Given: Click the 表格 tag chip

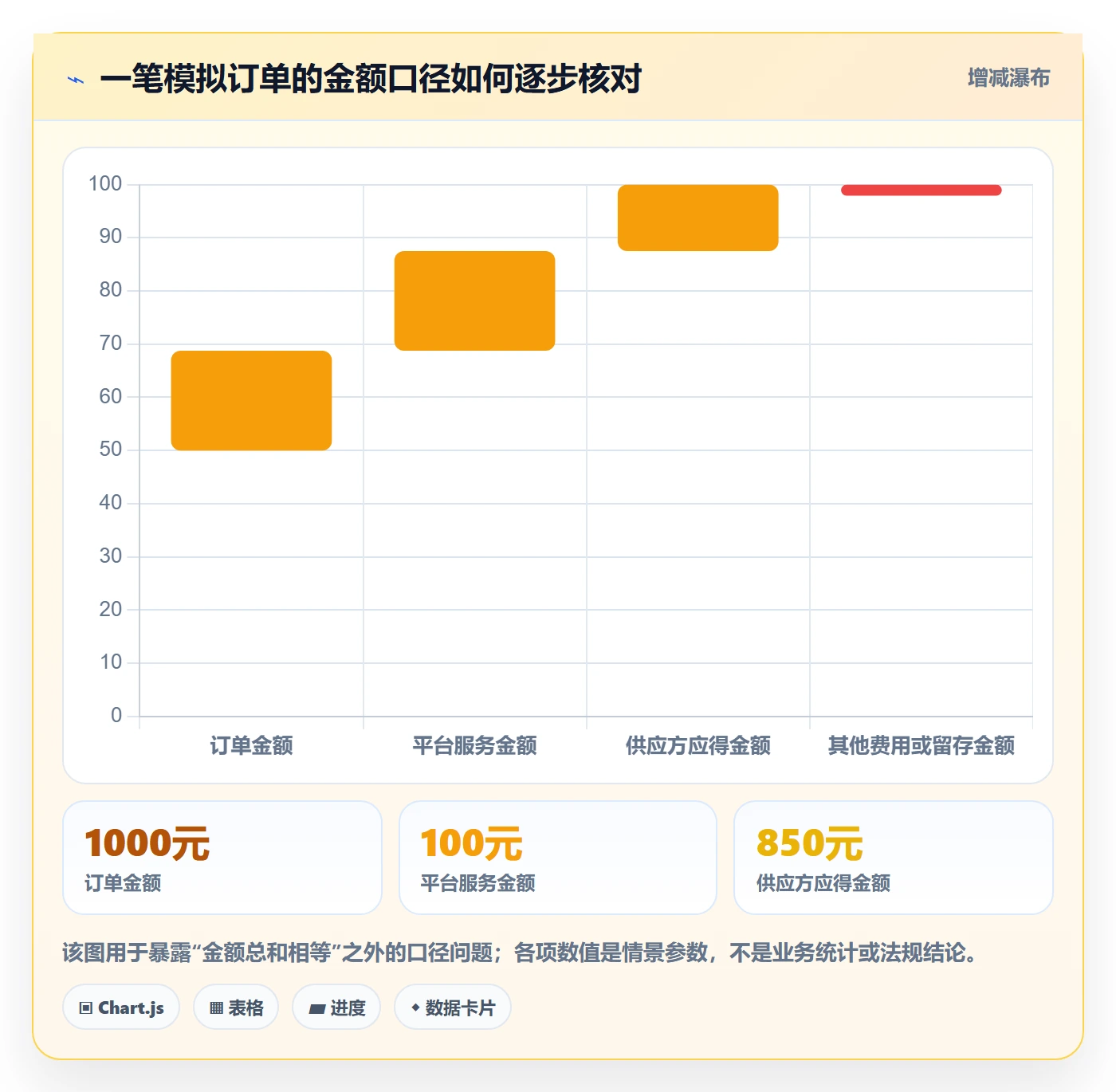Looking at the screenshot, I should tap(236, 1008).
